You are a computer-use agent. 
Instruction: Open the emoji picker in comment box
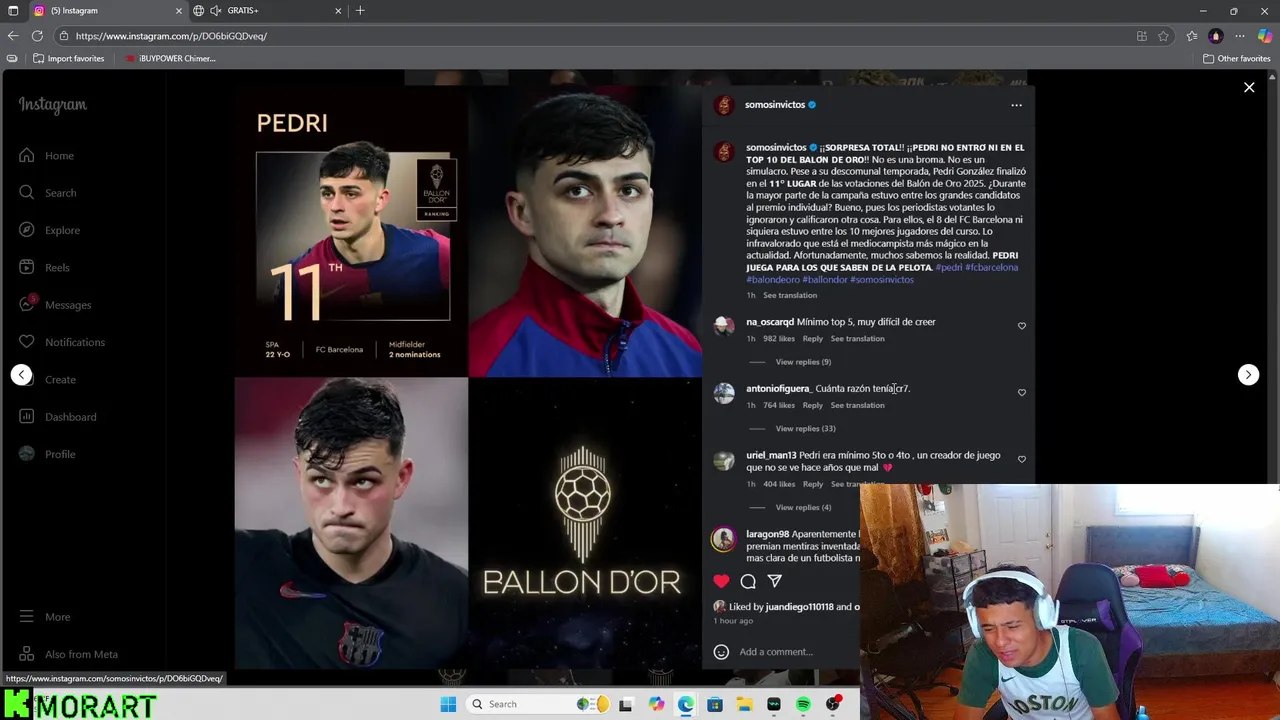click(x=721, y=652)
